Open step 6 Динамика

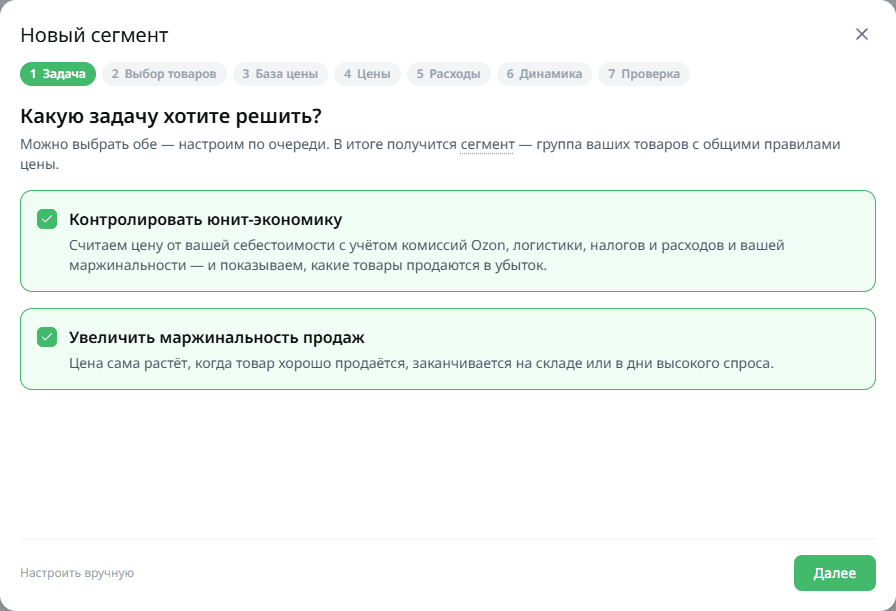[544, 74]
